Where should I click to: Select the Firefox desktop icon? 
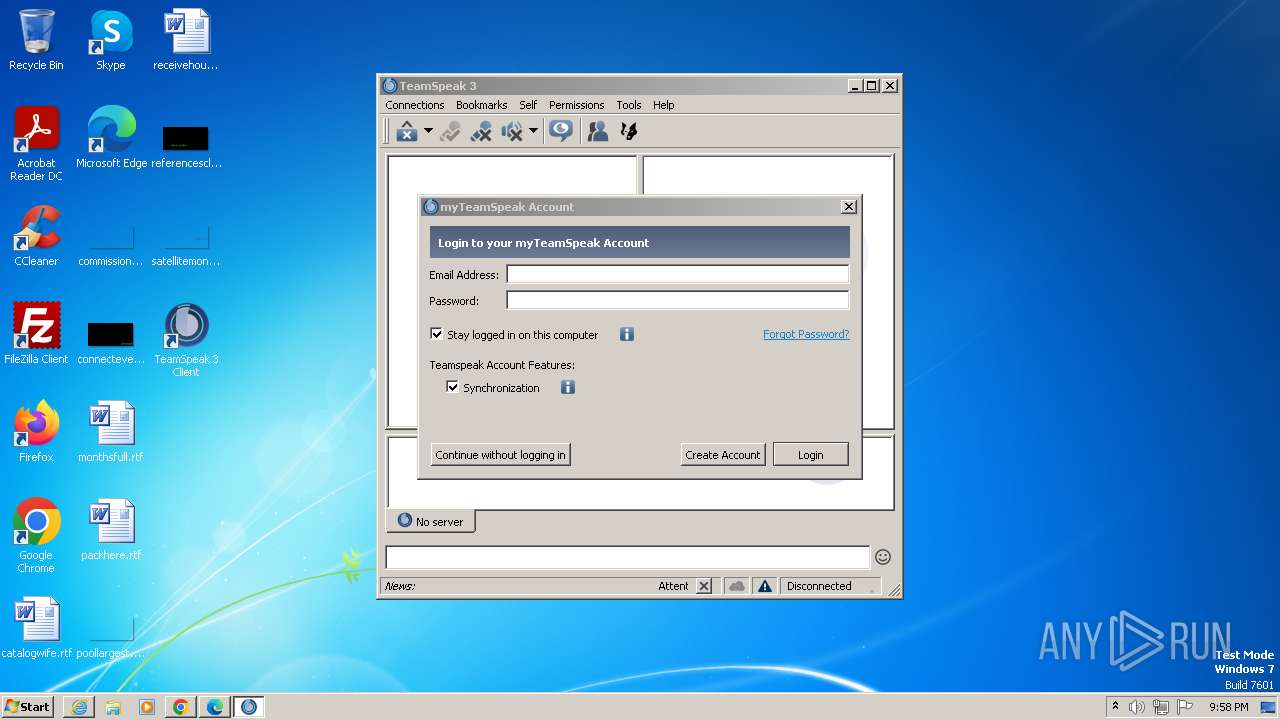tap(36, 431)
